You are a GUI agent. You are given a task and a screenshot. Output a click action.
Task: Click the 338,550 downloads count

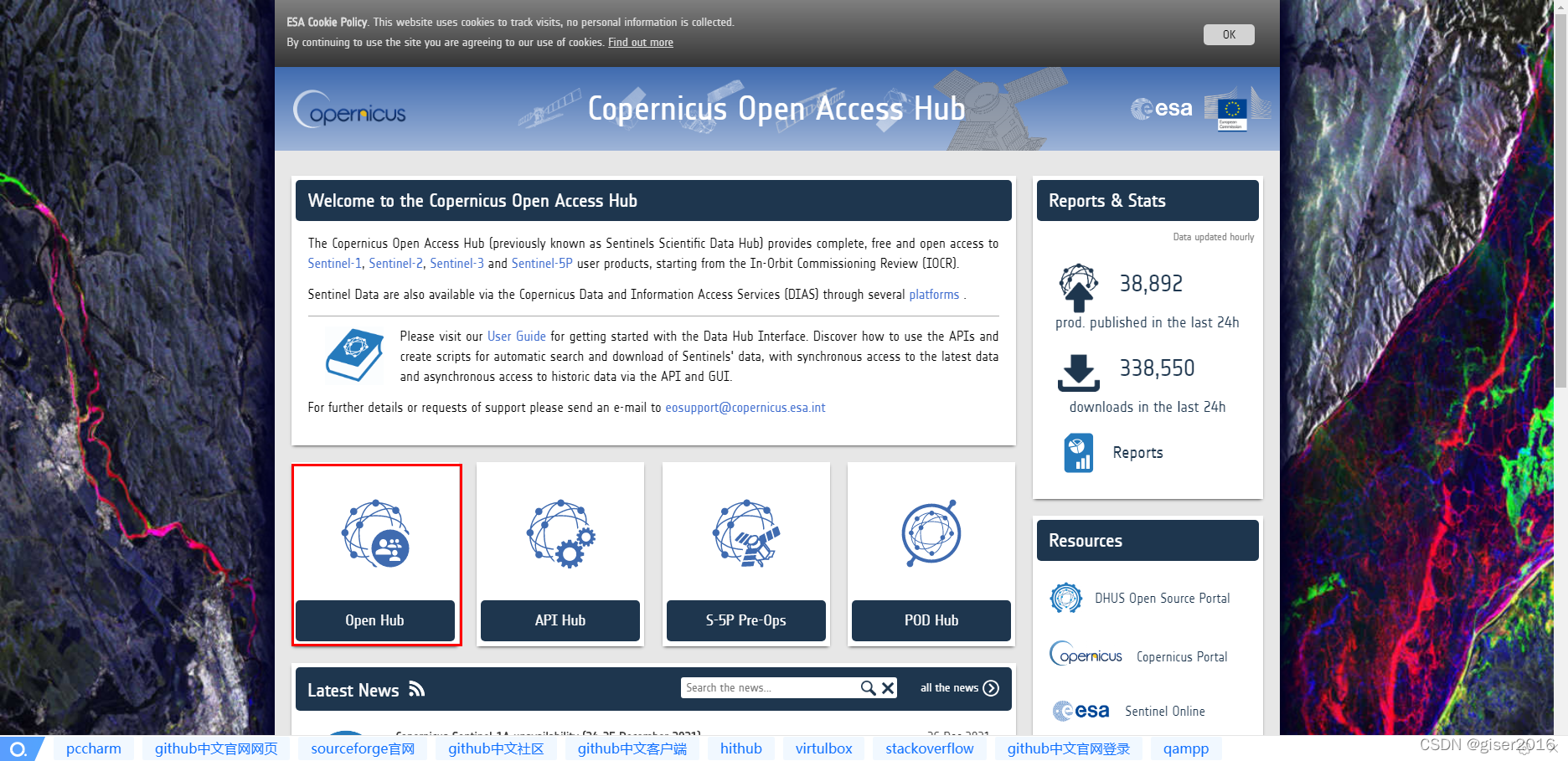point(1158,368)
